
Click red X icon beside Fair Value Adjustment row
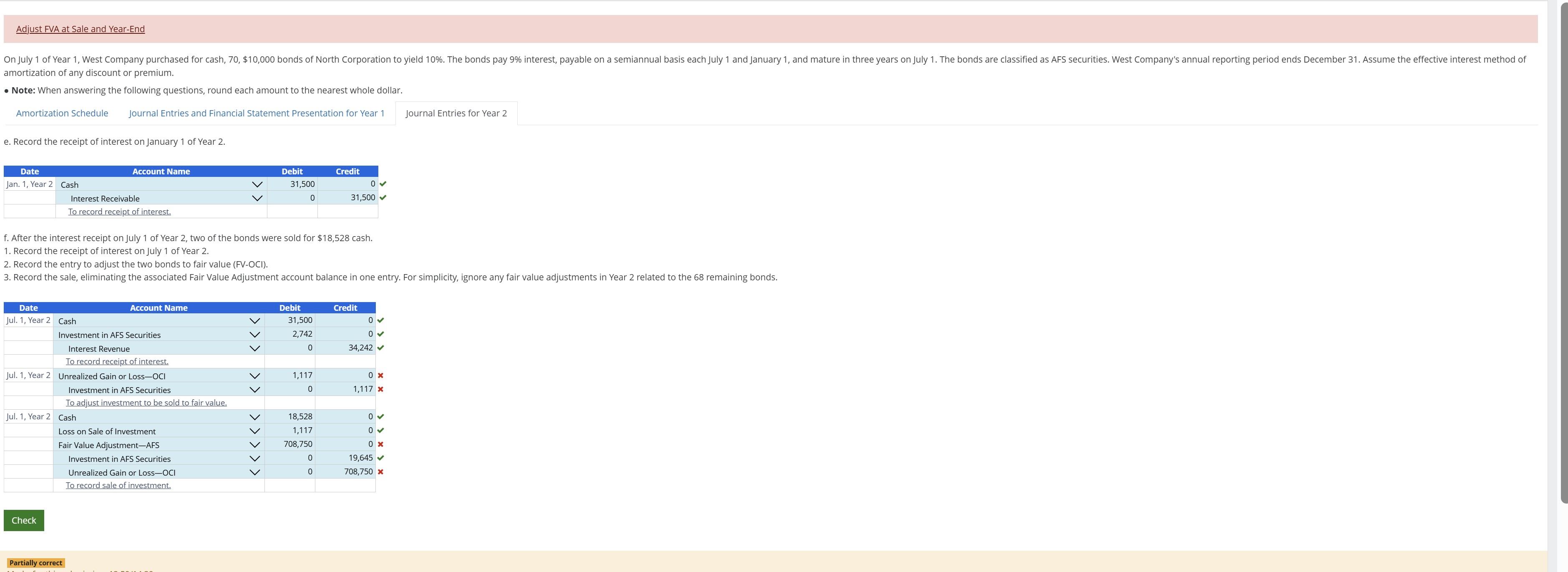point(380,444)
